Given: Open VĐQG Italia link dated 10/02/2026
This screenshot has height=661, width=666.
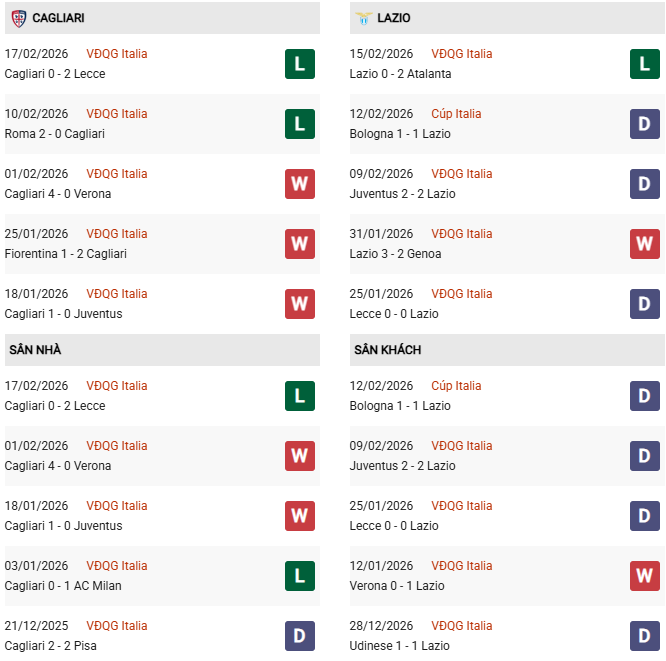Looking at the screenshot, I should [x=116, y=114].
